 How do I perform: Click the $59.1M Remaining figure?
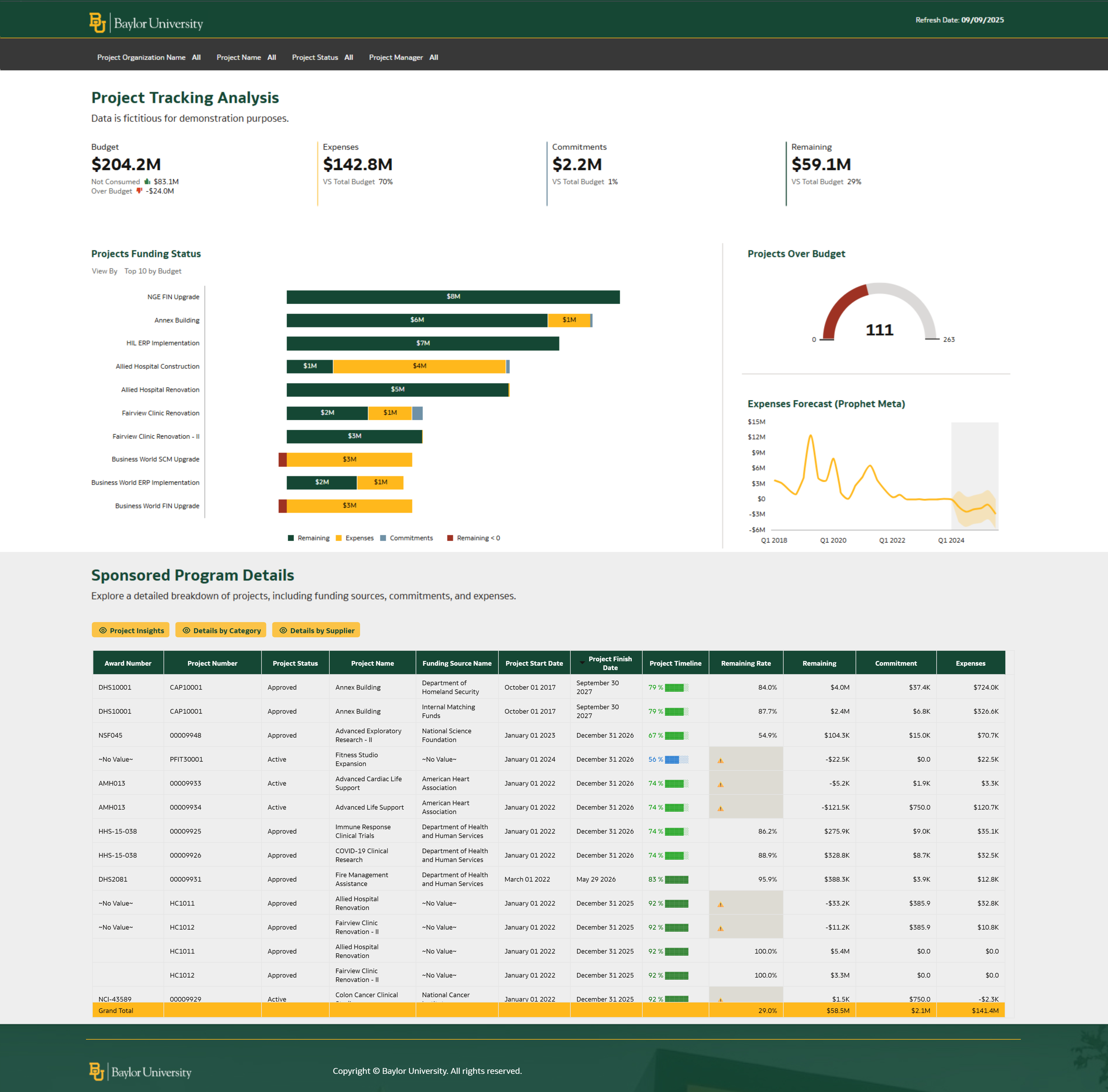click(821, 165)
